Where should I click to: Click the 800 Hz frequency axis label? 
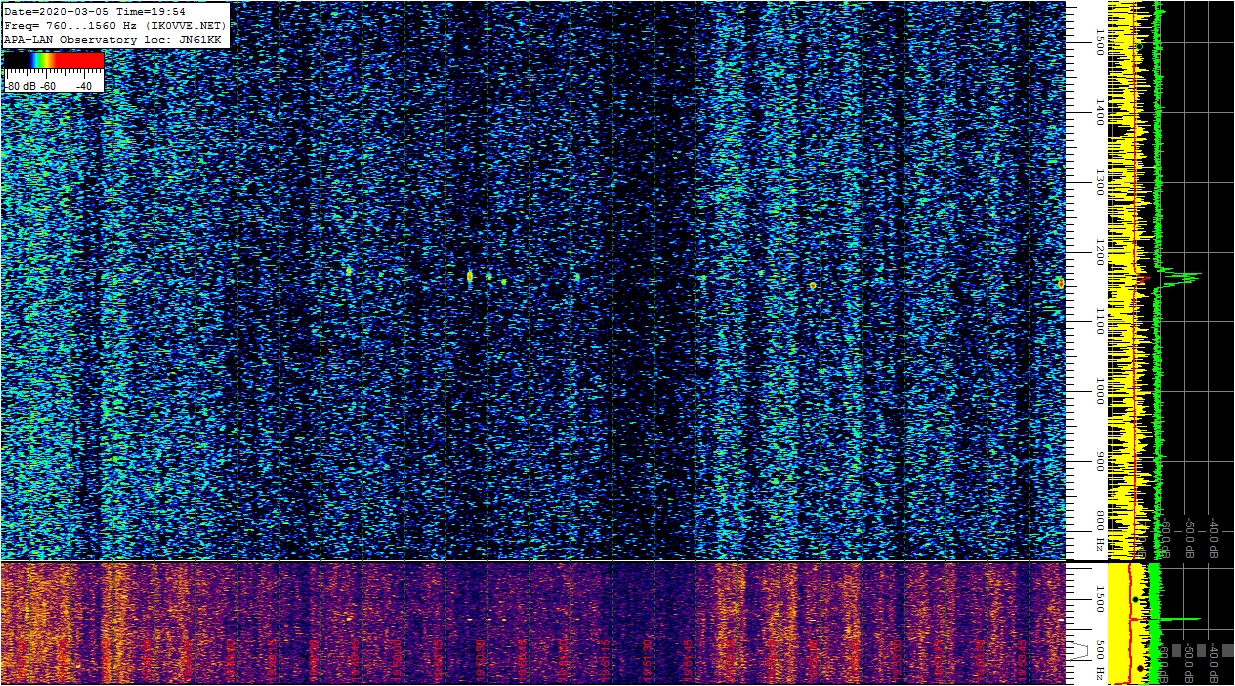[x=1100, y=533]
